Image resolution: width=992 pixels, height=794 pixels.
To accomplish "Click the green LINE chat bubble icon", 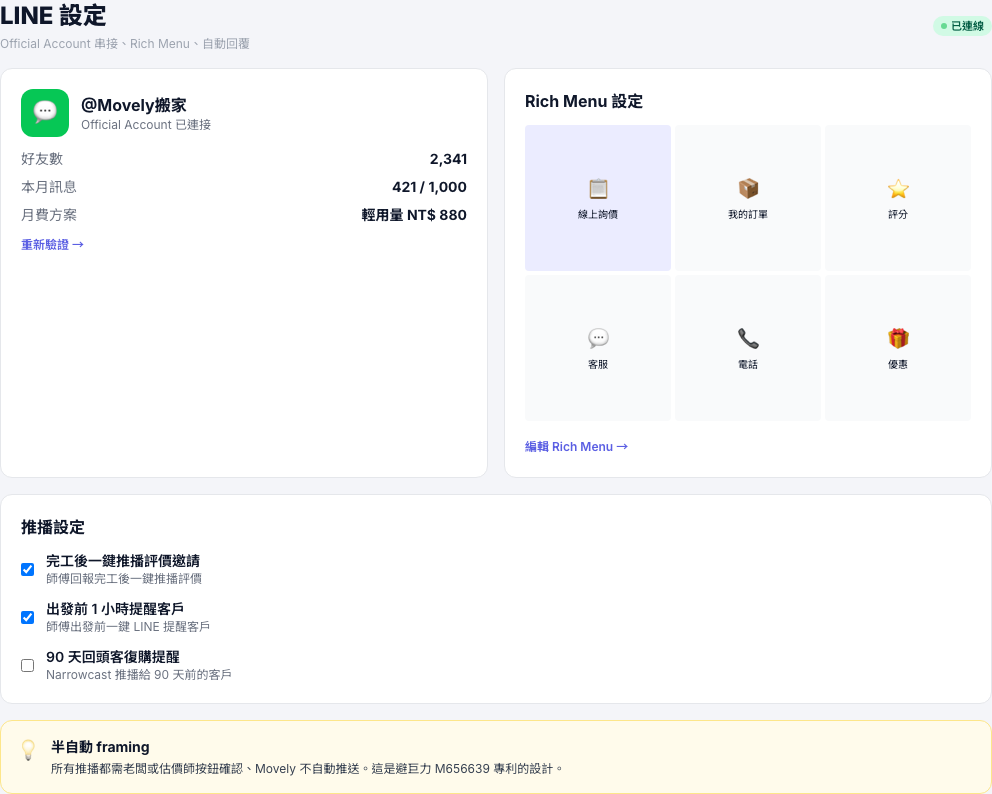I will 45,113.
